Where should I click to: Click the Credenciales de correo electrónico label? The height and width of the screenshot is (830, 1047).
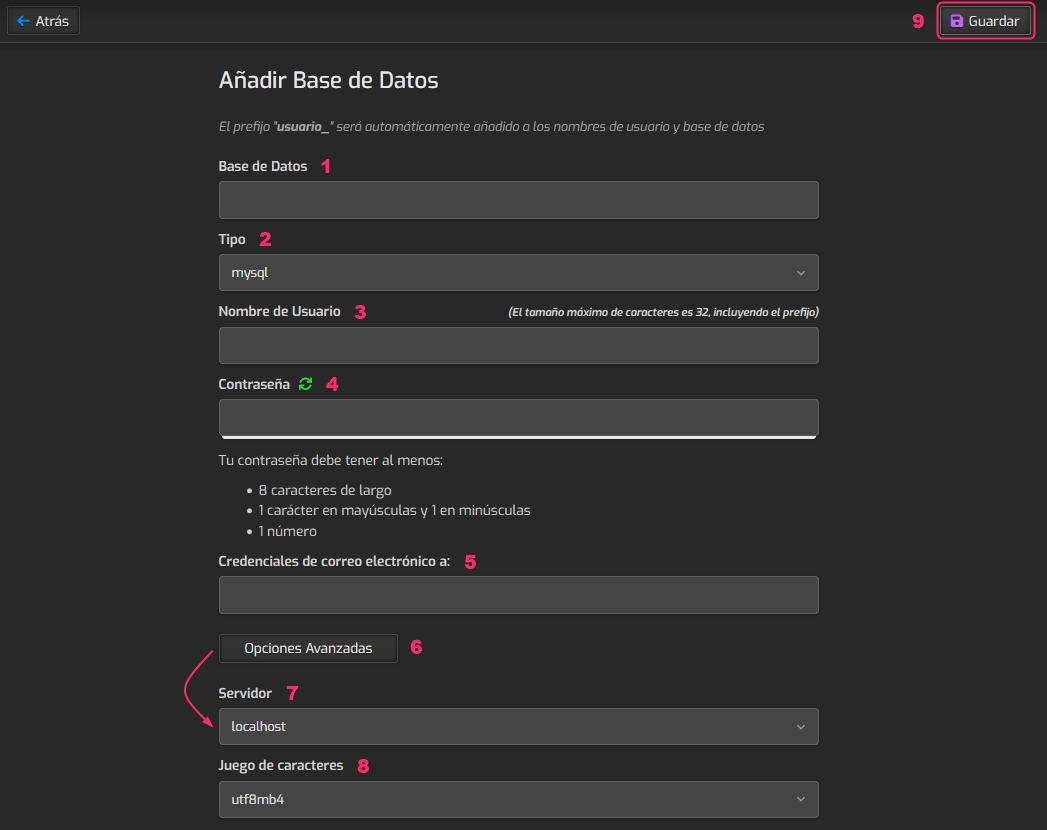click(x=334, y=561)
